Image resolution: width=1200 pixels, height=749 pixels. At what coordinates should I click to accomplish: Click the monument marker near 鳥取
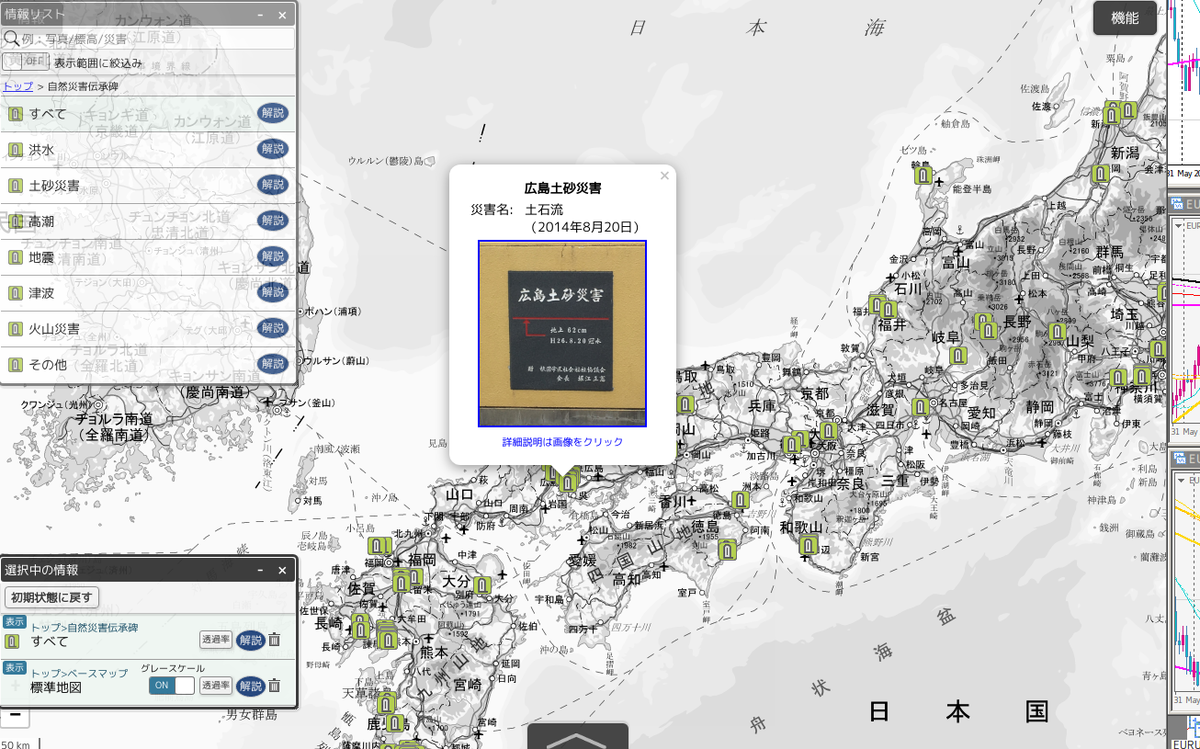coord(685,404)
